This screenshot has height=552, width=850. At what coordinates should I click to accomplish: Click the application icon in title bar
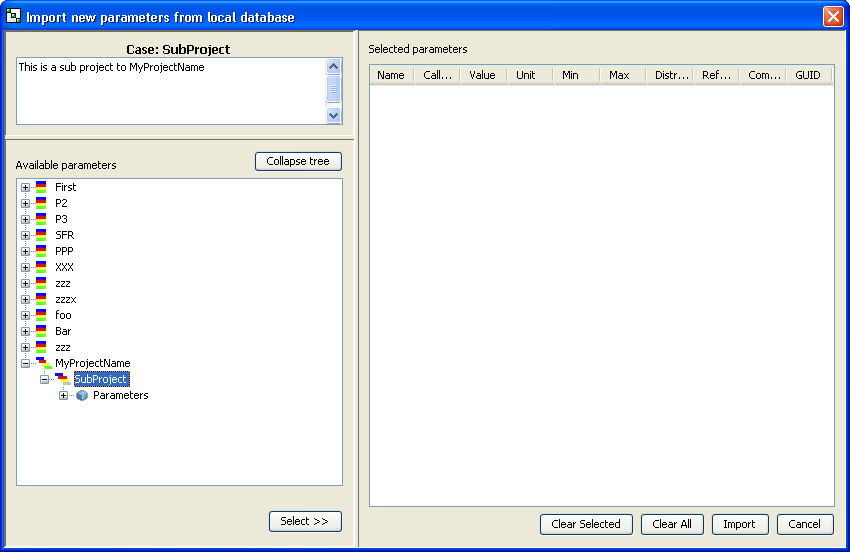(13, 16)
